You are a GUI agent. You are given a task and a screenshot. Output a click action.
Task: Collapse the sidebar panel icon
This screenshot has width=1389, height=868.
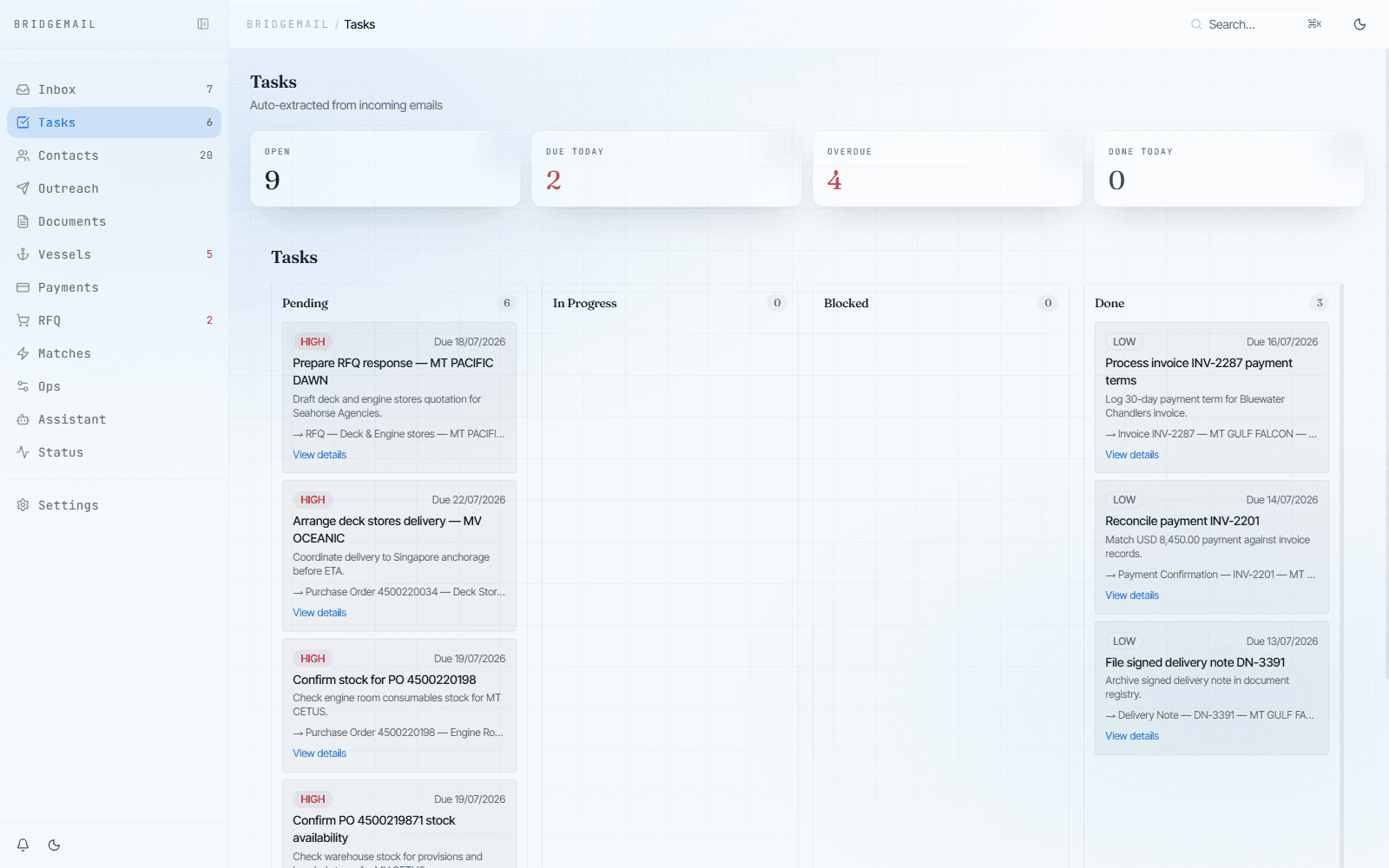coord(203,24)
